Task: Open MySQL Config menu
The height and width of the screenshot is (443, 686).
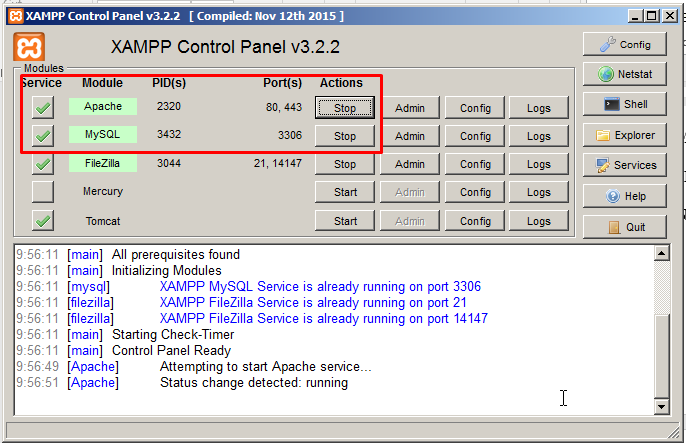Action: (x=475, y=136)
